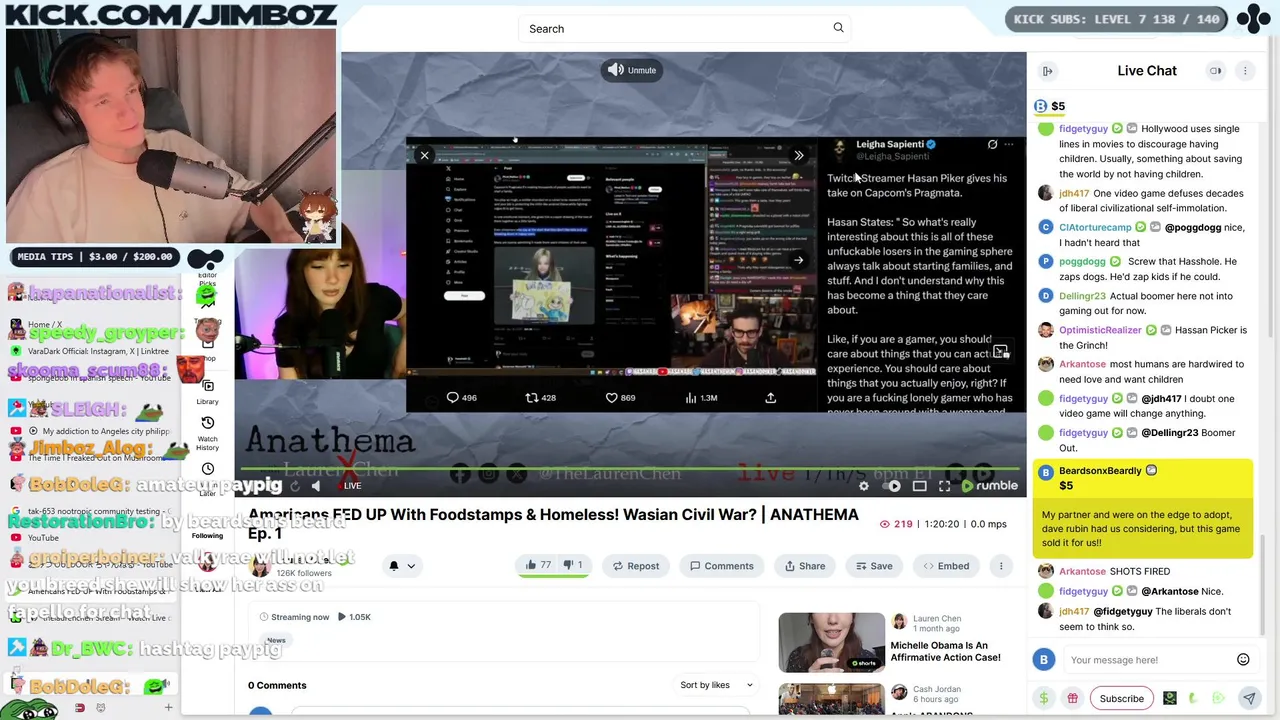Like the tweet with 869 likes

tap(620, 398)
